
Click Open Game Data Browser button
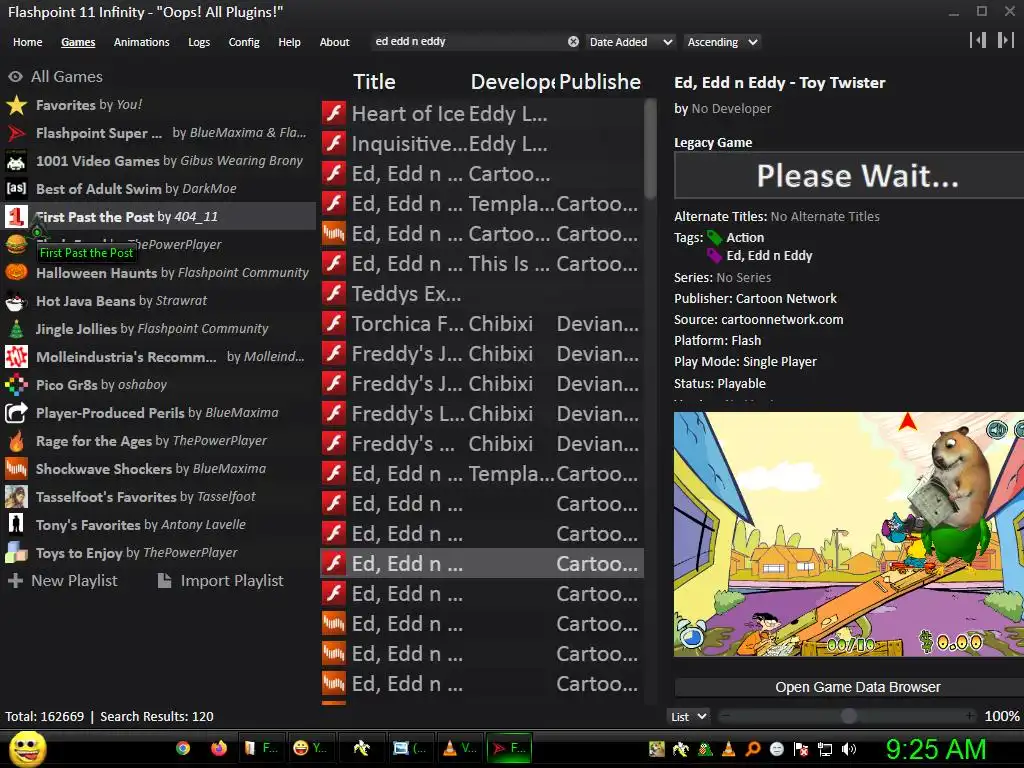(849, 687)
